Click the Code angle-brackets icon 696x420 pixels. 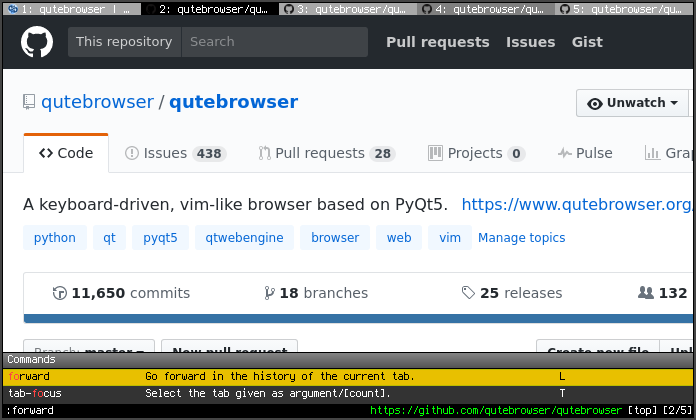46,153
